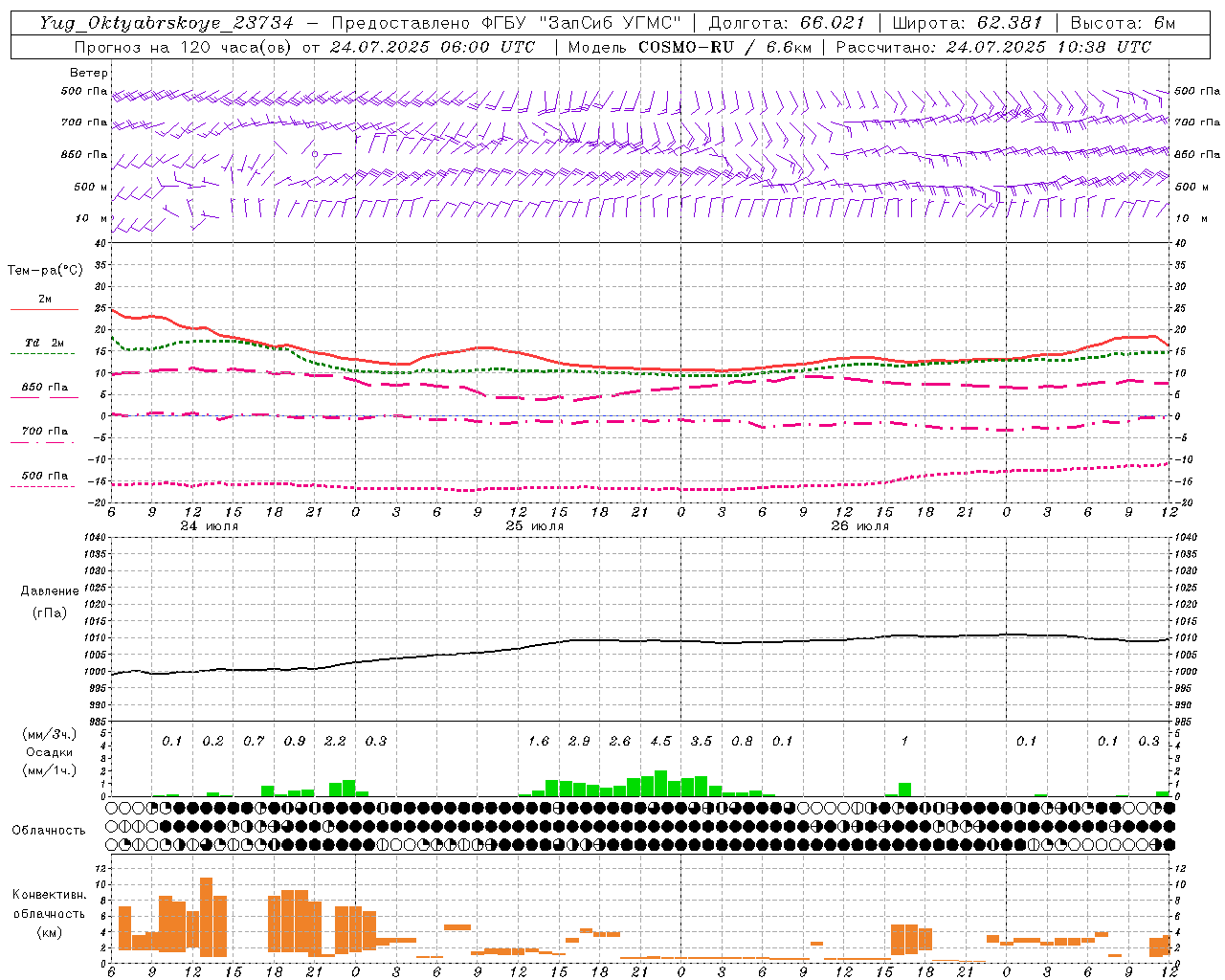This screenshot has width=1225, height=980.
Task: Select the longitude value Долгота: 66.021
Action: click(x=787, y=23)
